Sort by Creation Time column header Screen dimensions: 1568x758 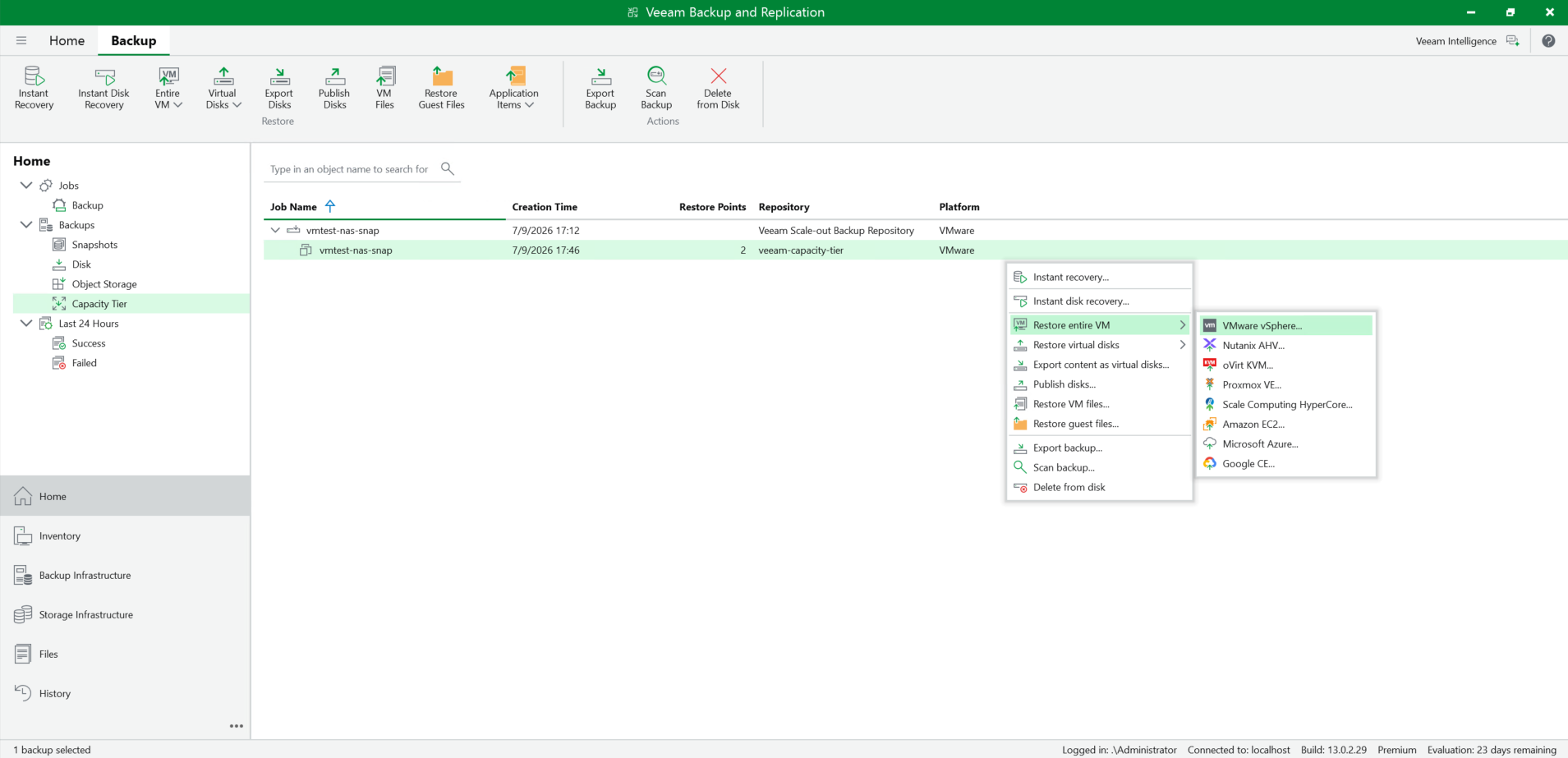[x=545, y=207]
